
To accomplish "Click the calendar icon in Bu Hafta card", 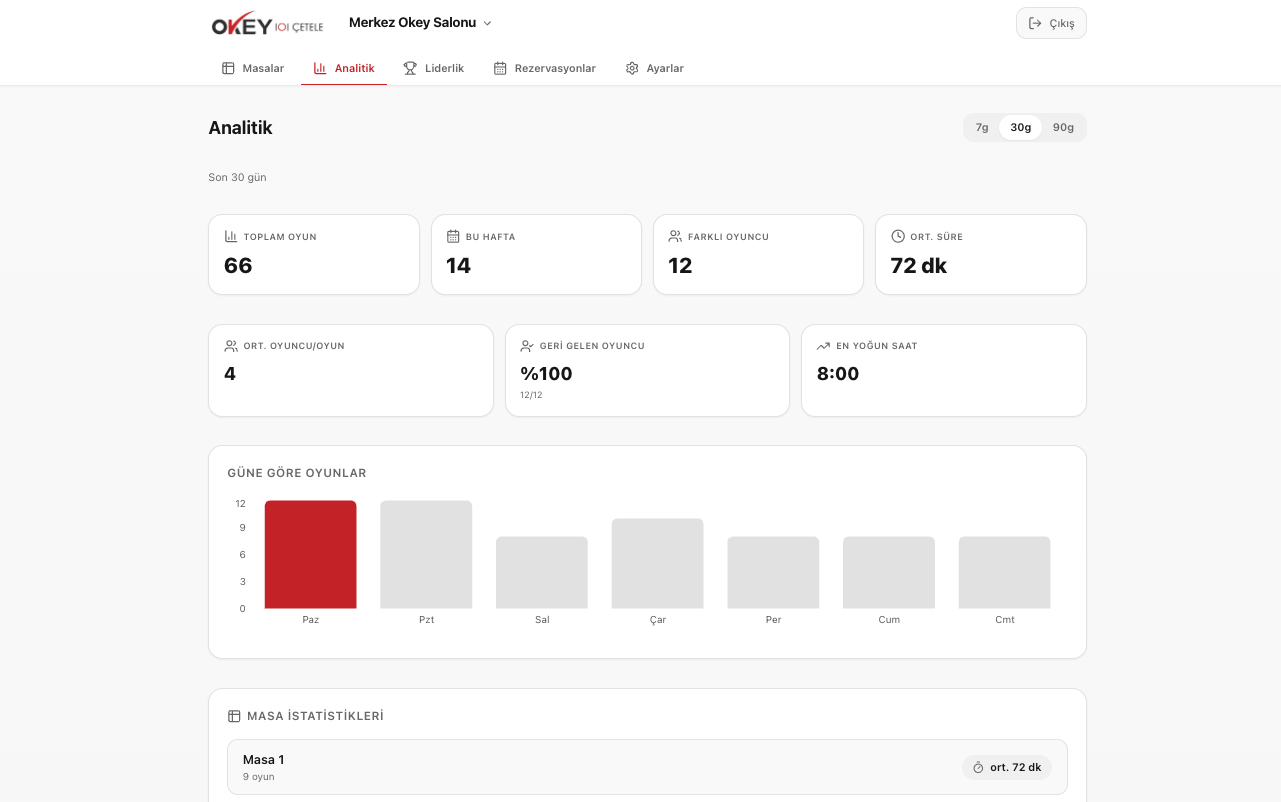I will point(453,237).
